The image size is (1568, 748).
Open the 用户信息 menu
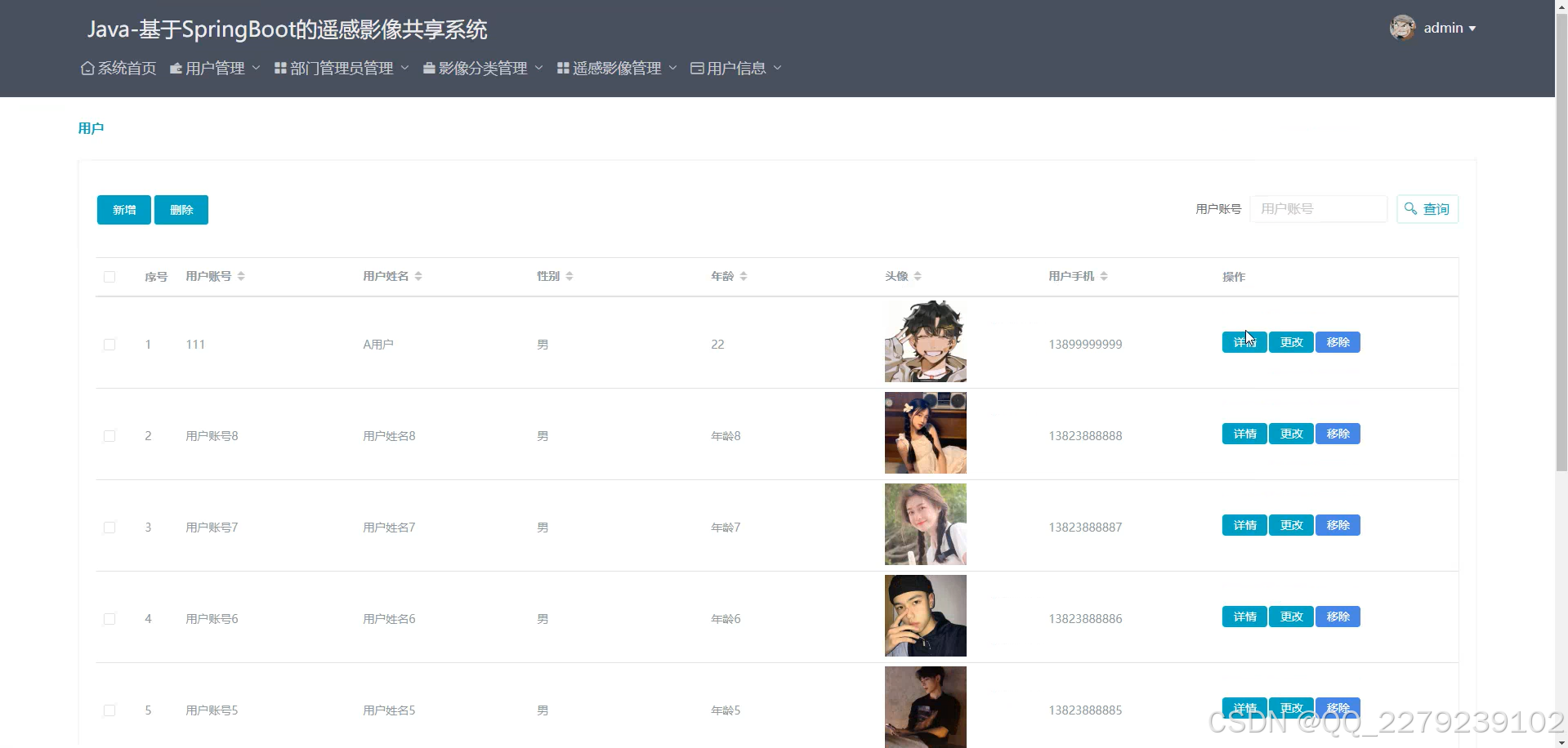[x=735, y=69]
